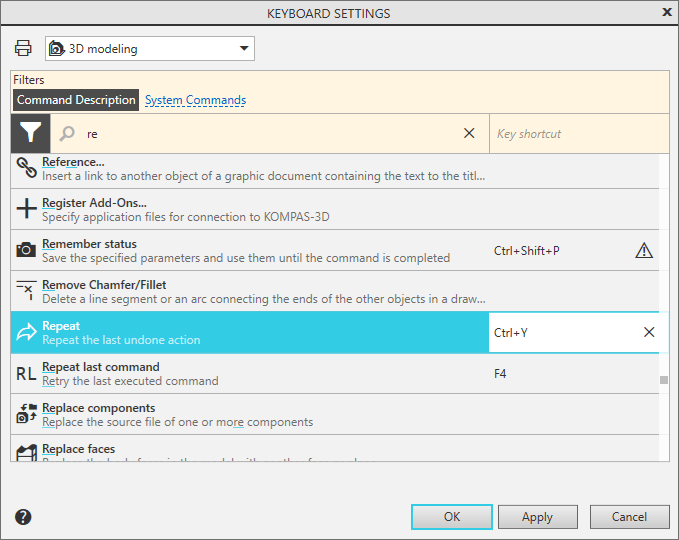This screenshot has height=540, width=679.
Task: Click the Remember status camera icon
Action: coord(26,250)
